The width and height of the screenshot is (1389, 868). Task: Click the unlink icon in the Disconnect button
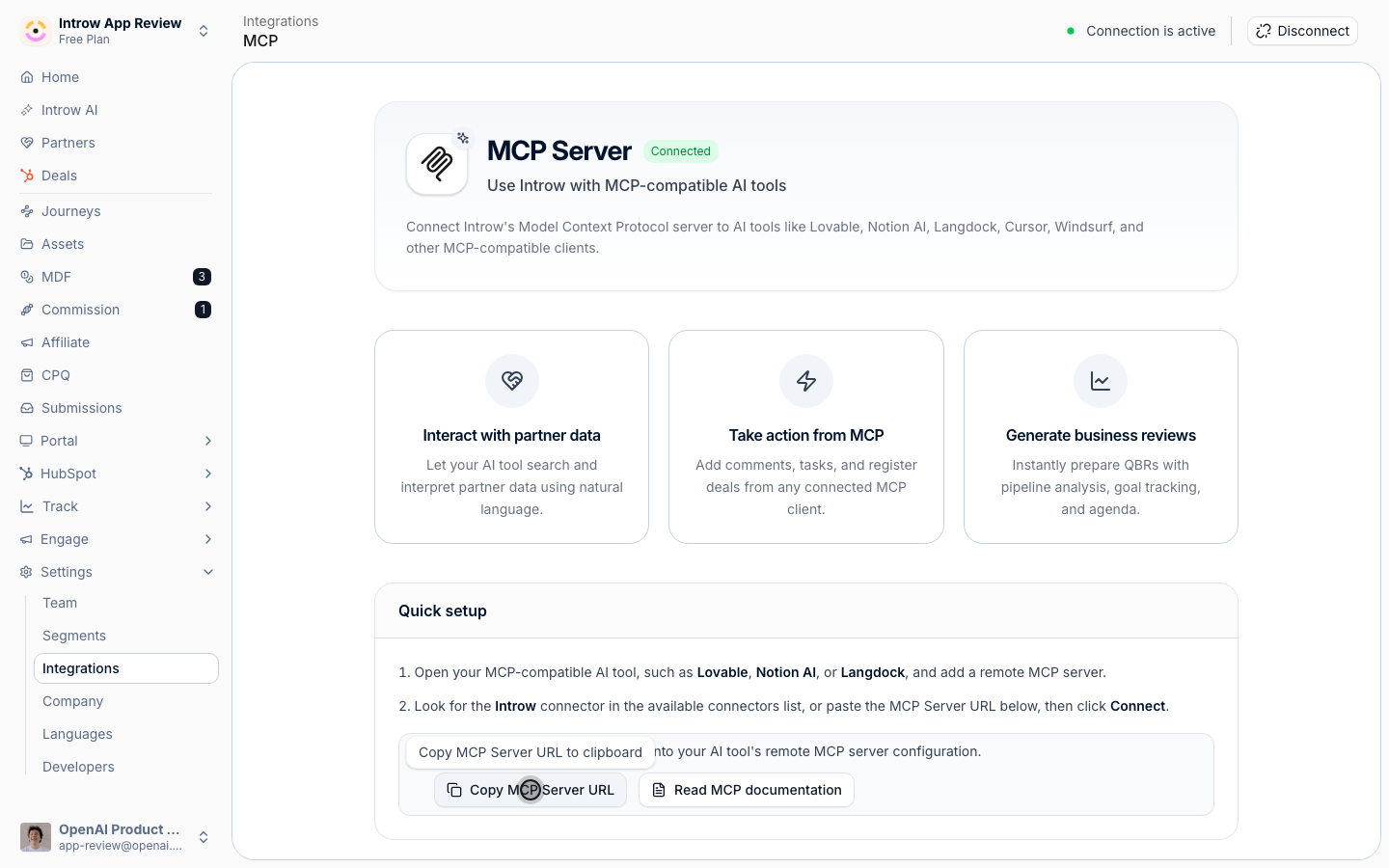pyautogui.click(x=1264, y=31)
